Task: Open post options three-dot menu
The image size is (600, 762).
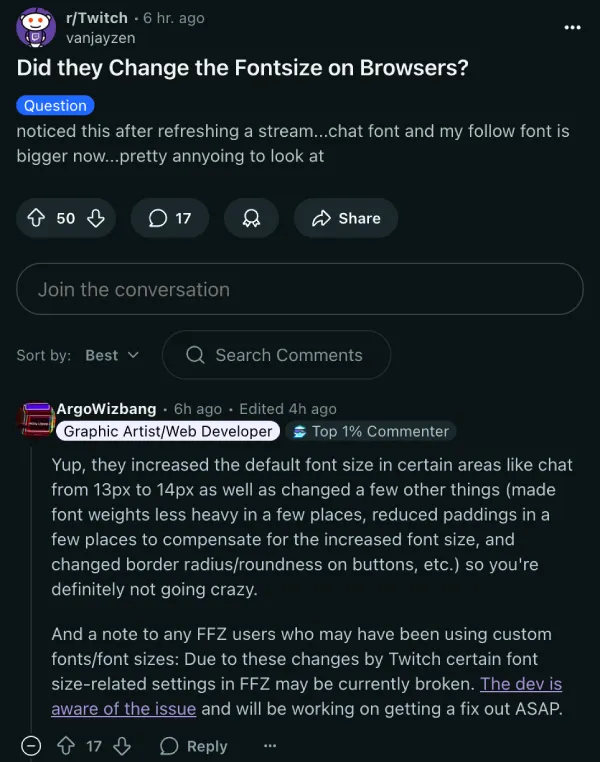Action: [x=572, y=28]
